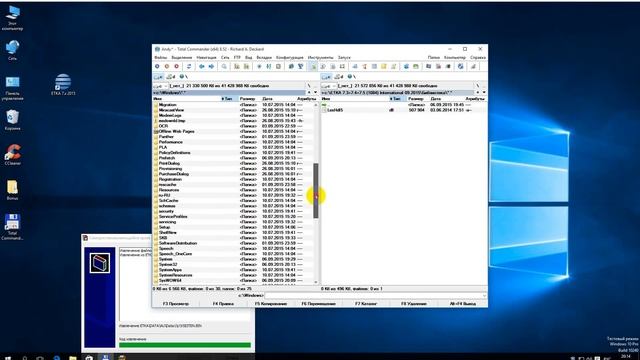Screen dimensions: 640x360
Task: Click the magnifier search icon in toolbar
Action: click(x=224, y=67)
